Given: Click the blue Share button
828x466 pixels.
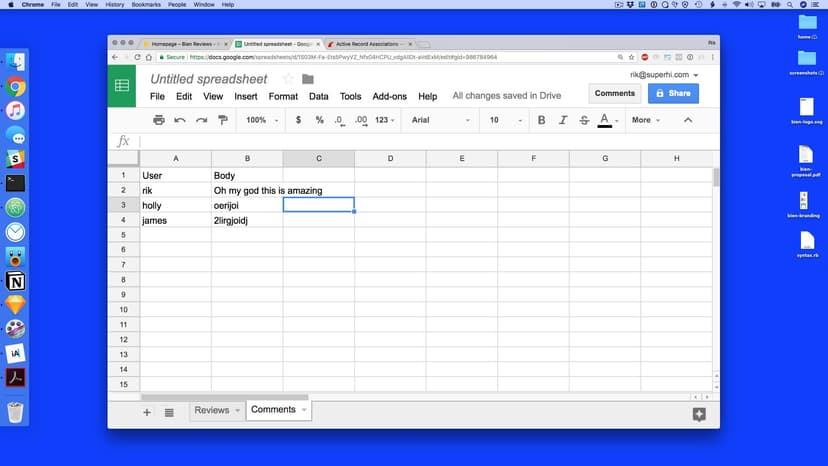Looking at the screenshot, I should click(673, 93).
